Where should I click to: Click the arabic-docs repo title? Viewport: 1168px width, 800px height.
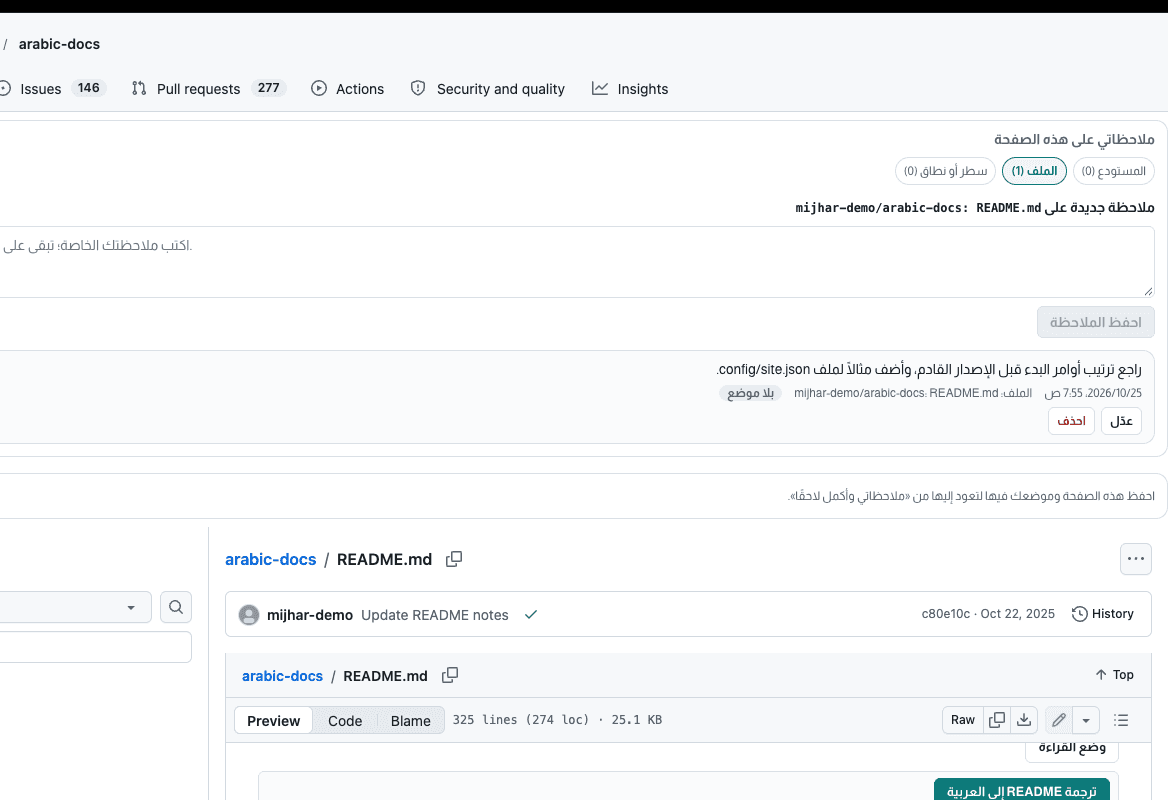click(59, 44)
